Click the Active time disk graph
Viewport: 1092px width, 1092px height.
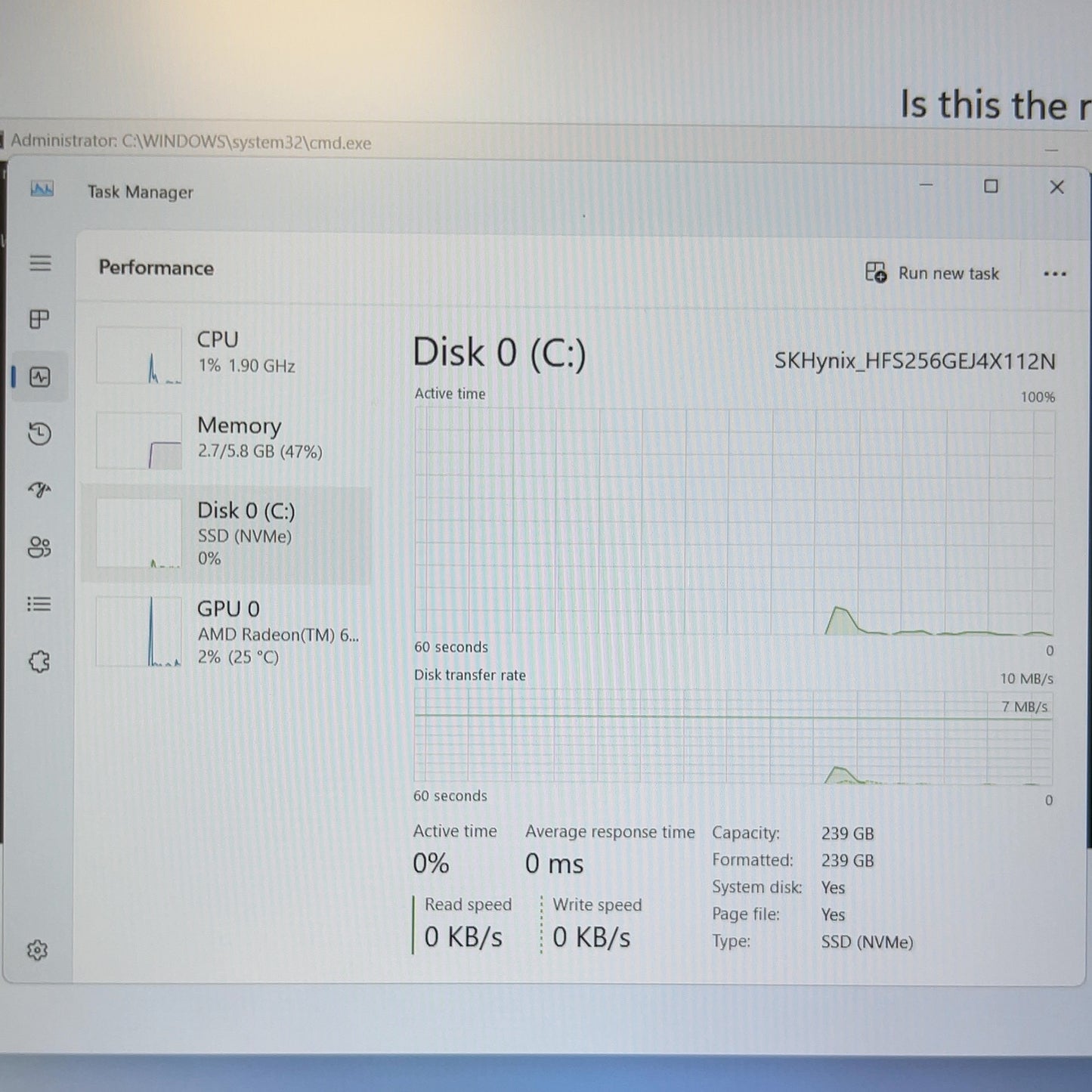(734, 521)
